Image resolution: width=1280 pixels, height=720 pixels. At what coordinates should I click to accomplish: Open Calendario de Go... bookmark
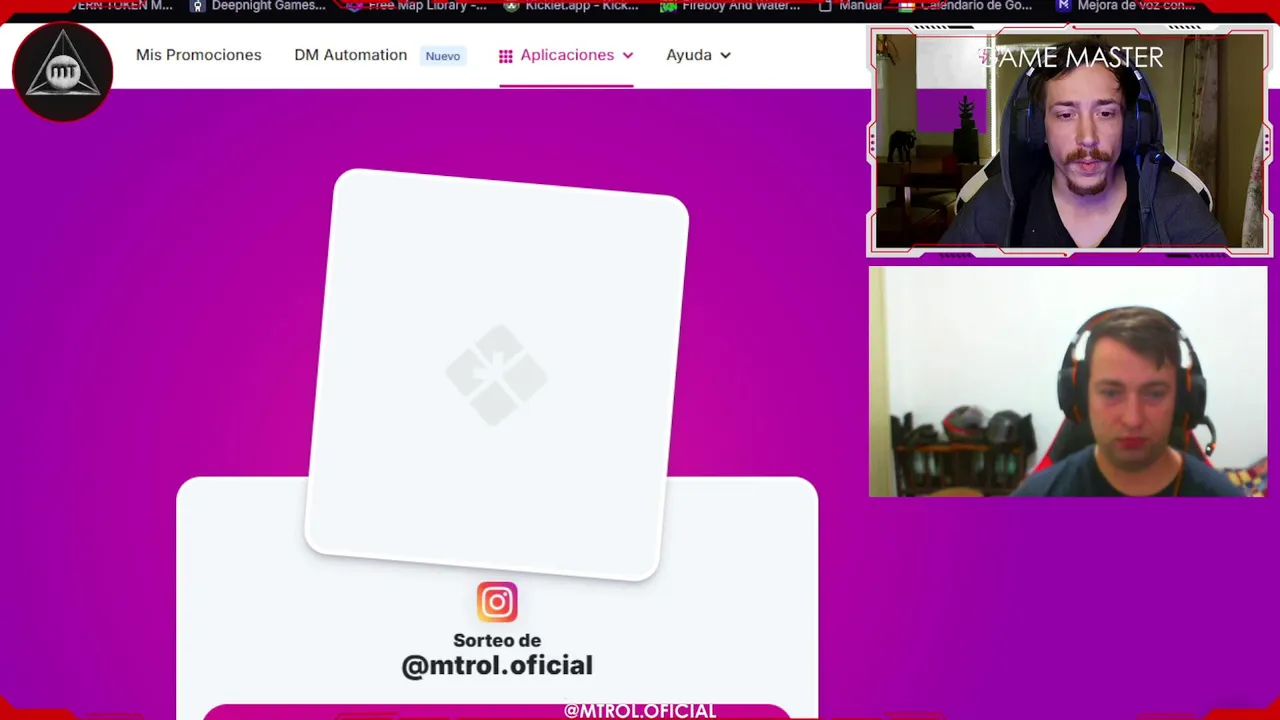[965, 6]
